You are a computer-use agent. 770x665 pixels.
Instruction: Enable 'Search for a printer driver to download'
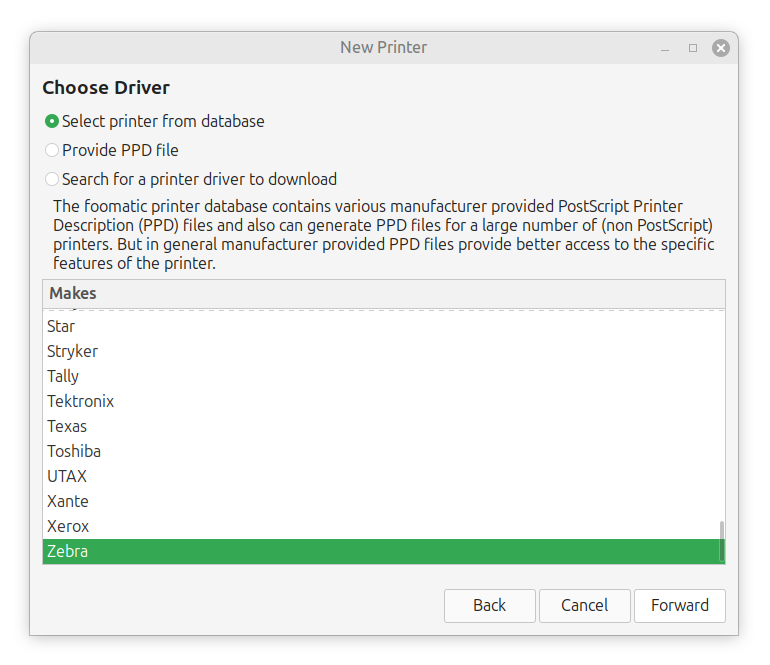[52, 180]
